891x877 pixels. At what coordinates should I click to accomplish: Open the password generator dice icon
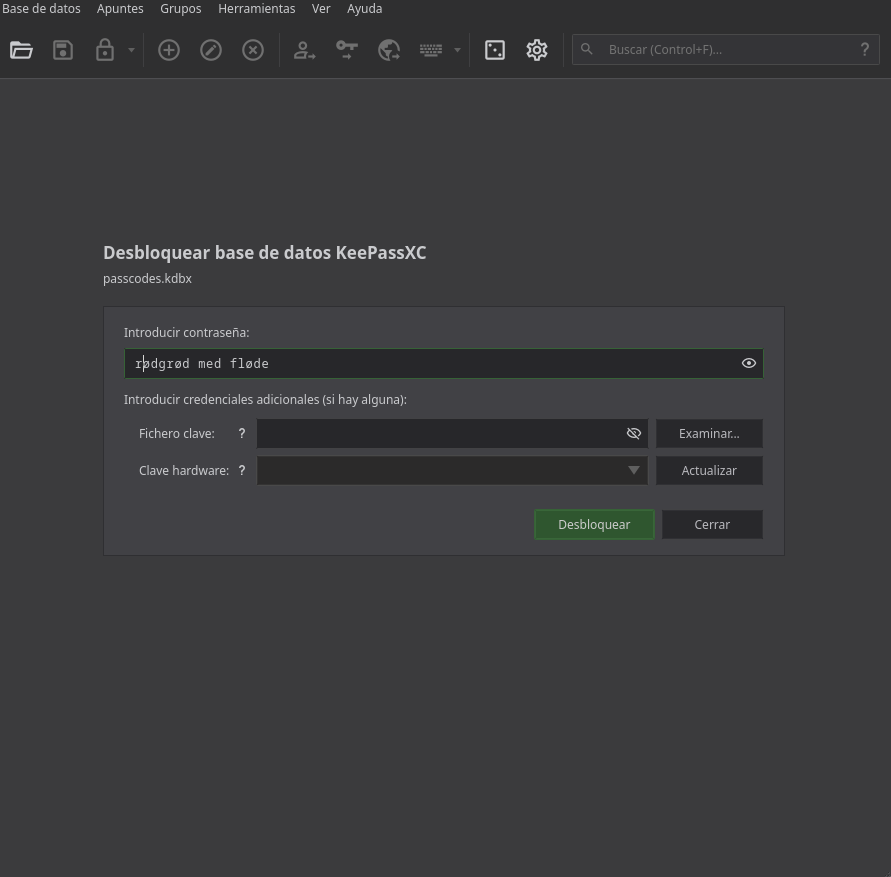495,50
